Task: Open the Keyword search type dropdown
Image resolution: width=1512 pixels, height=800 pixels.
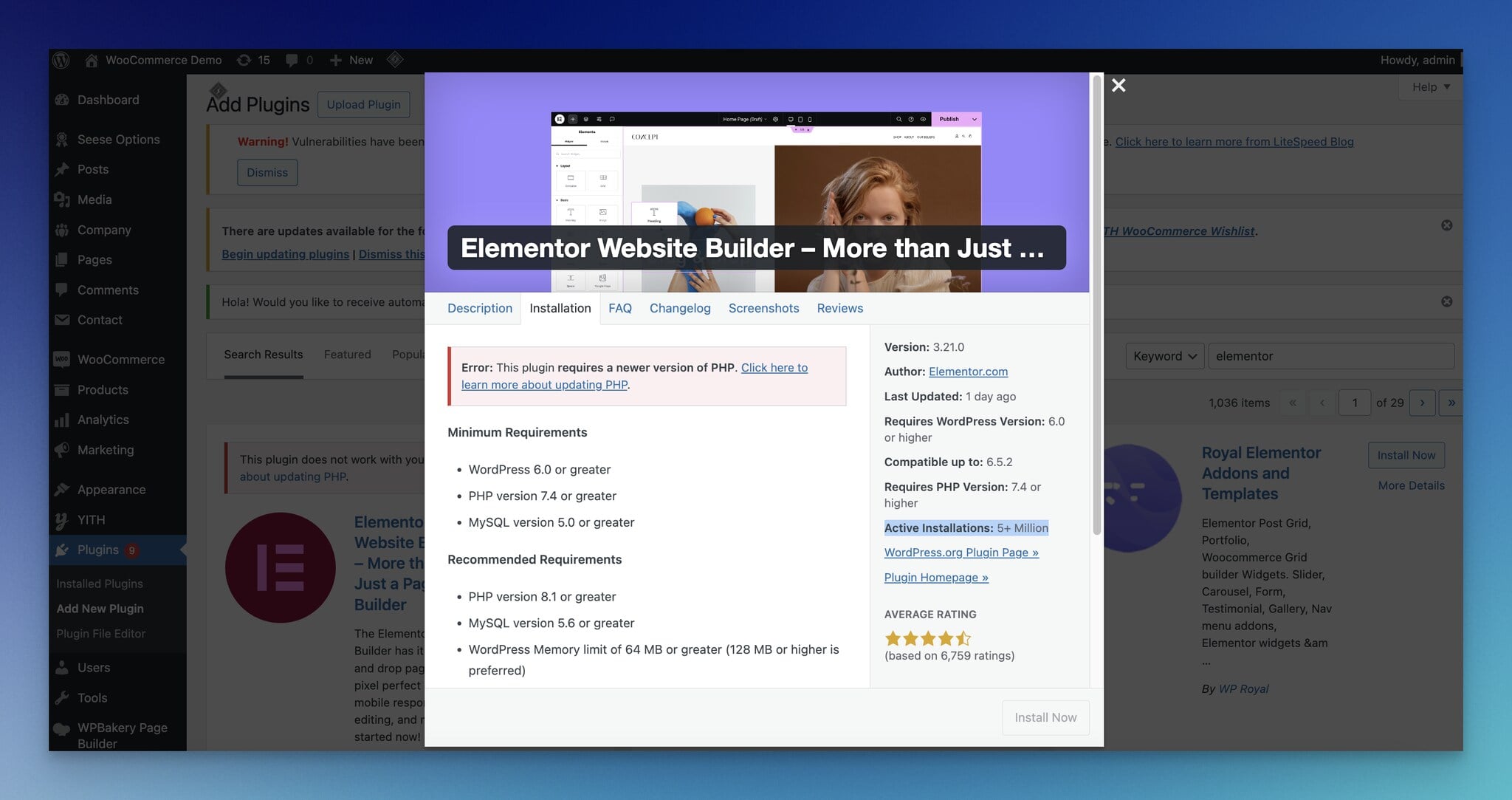Action: click(x=1165, y=356)
